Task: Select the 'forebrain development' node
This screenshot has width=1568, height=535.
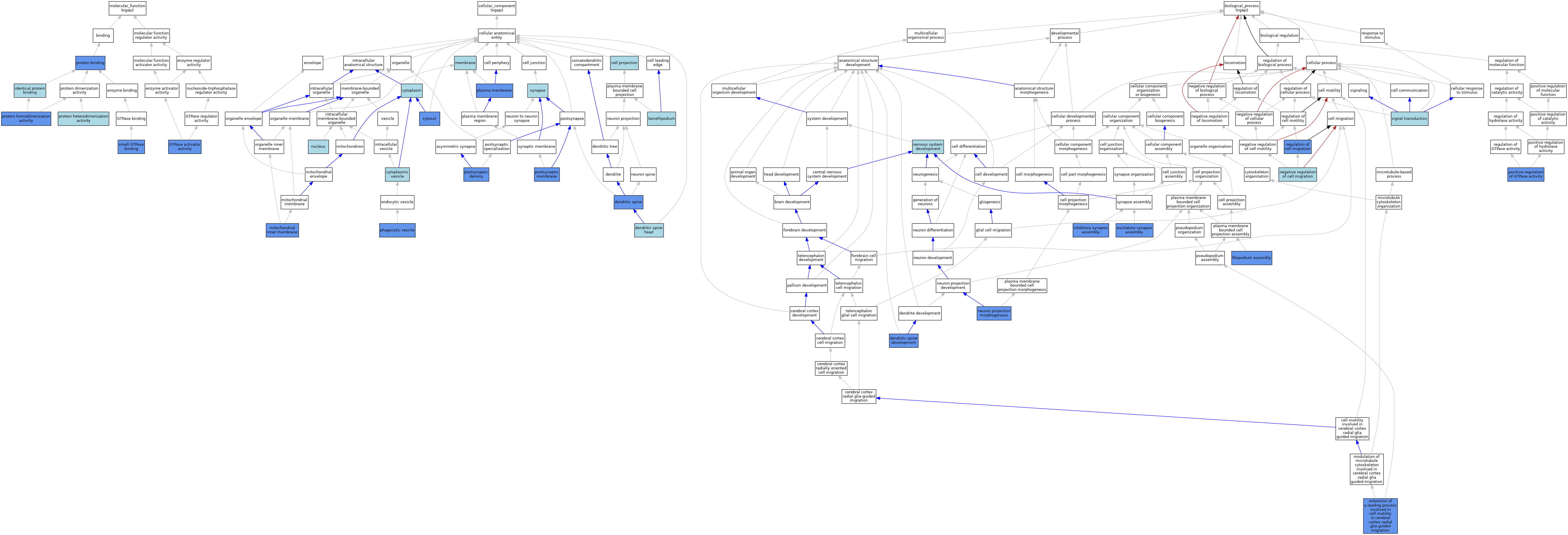Action: tap(804, 230)
